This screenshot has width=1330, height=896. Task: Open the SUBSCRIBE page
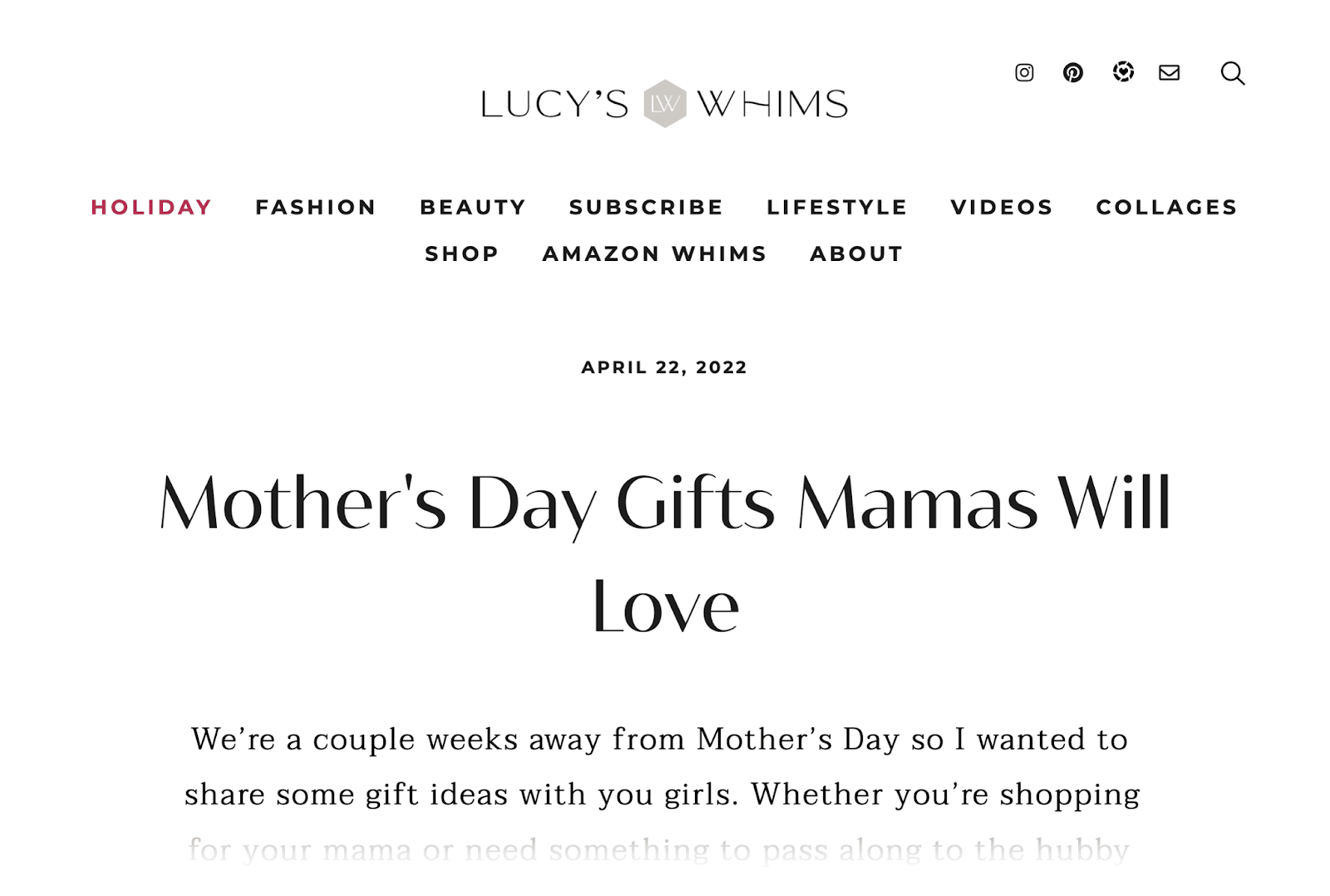(646, 208)
